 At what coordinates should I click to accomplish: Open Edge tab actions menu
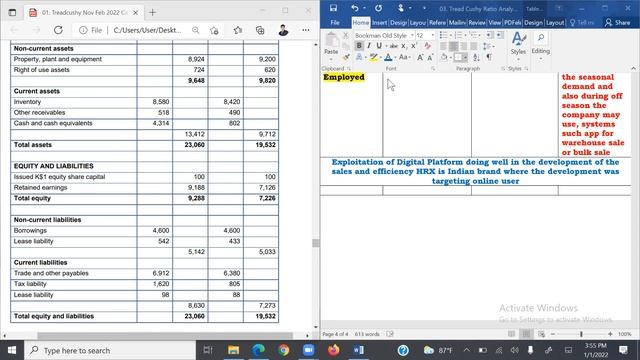[12, 13]
